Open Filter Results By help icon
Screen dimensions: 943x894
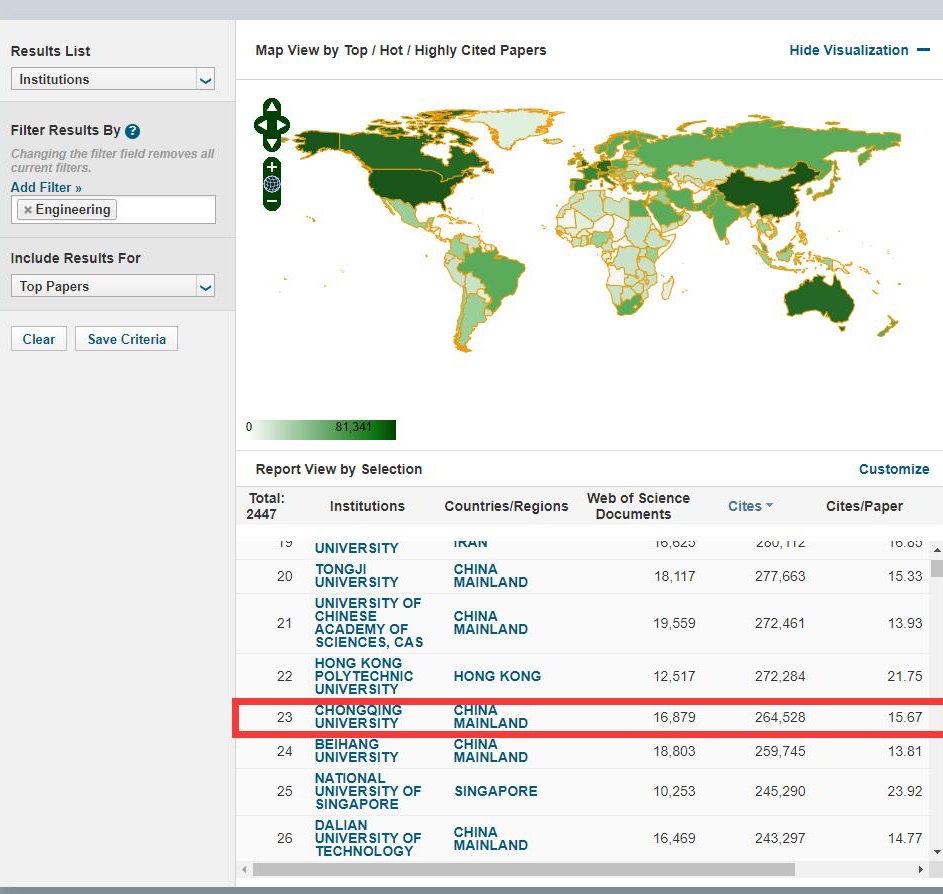point(133,131)
